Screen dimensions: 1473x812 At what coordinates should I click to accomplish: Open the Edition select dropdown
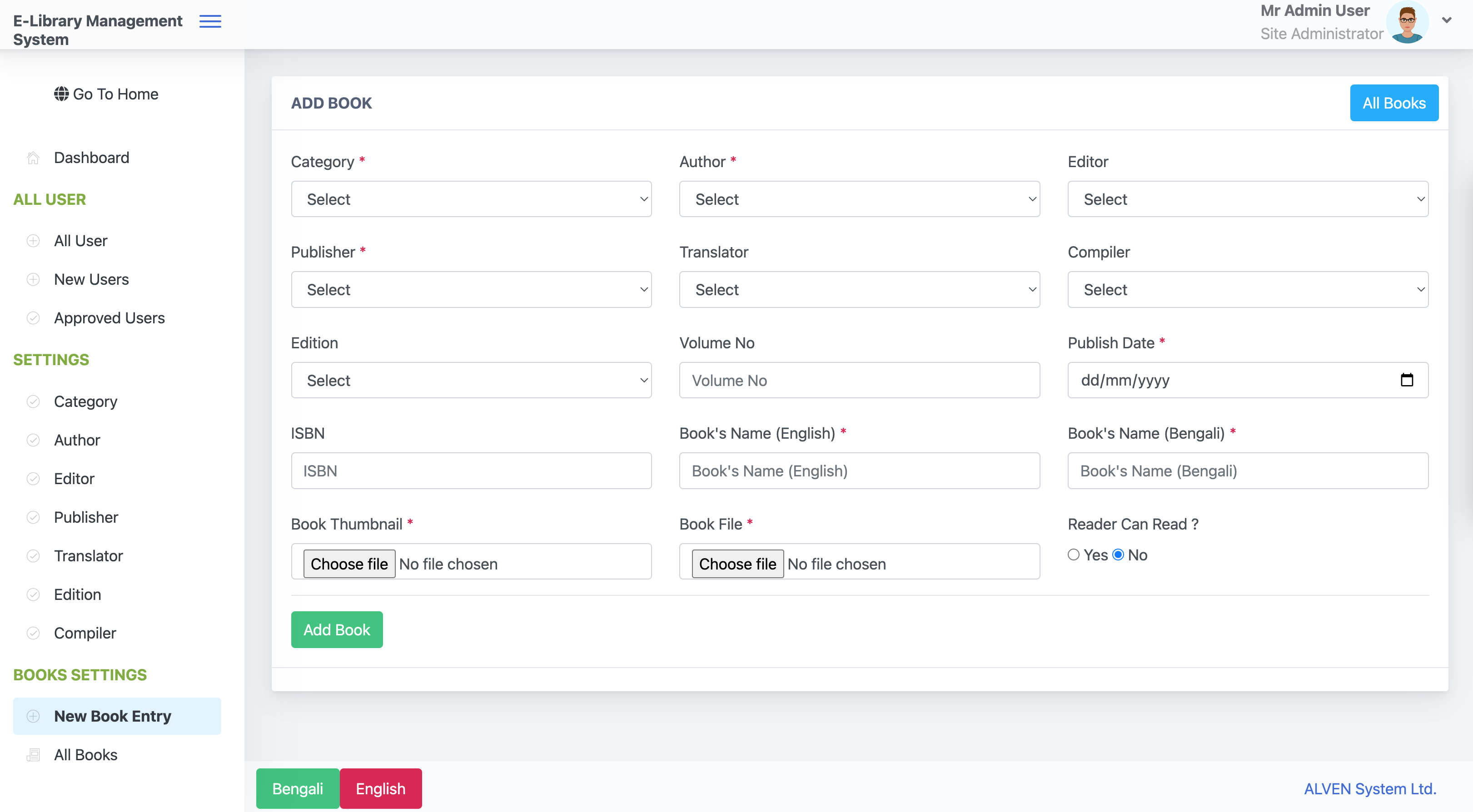click(x=471, y=380)
